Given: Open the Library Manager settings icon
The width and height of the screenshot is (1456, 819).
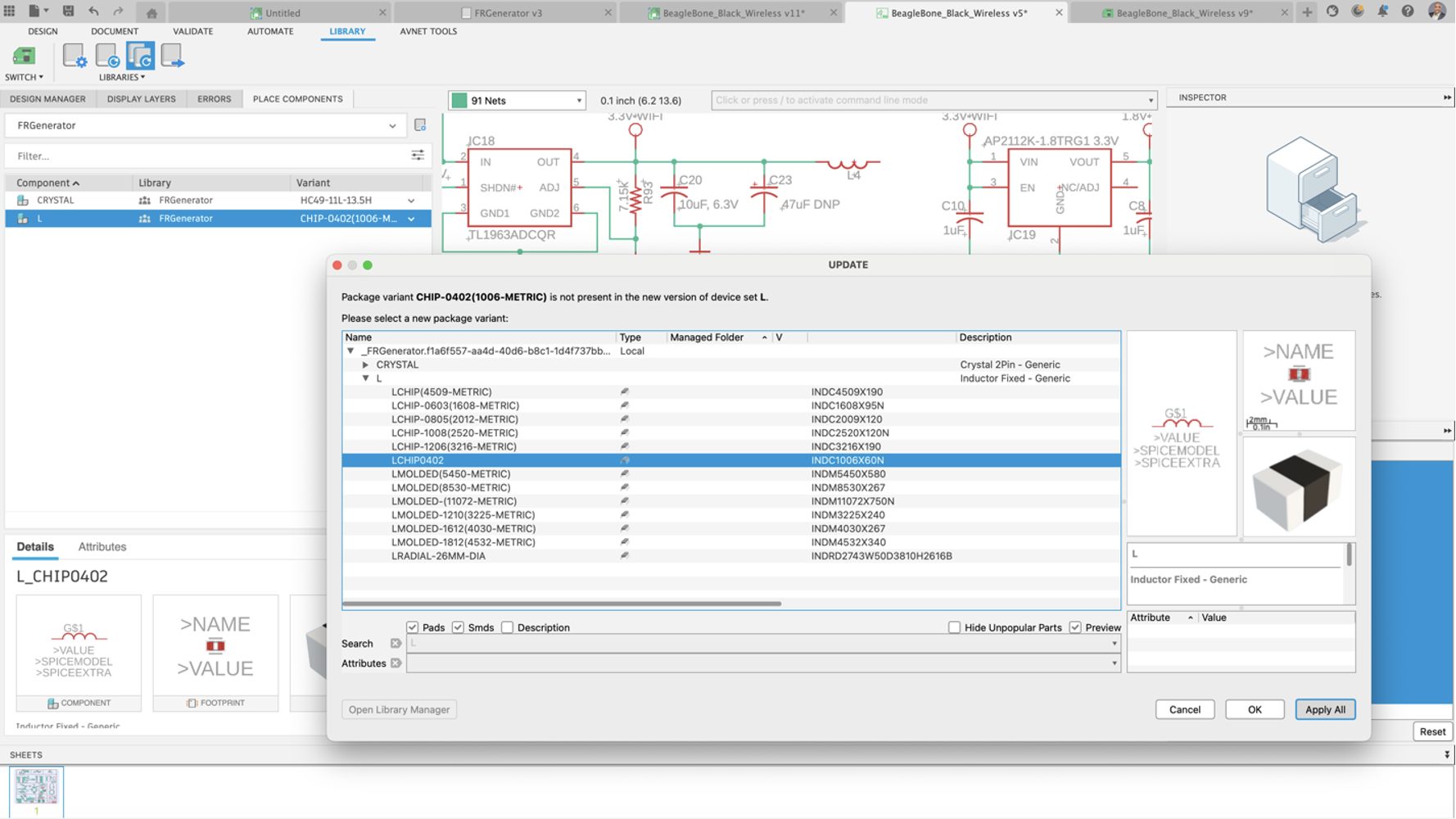Looking at the screenshot, I should click(75, 56).
